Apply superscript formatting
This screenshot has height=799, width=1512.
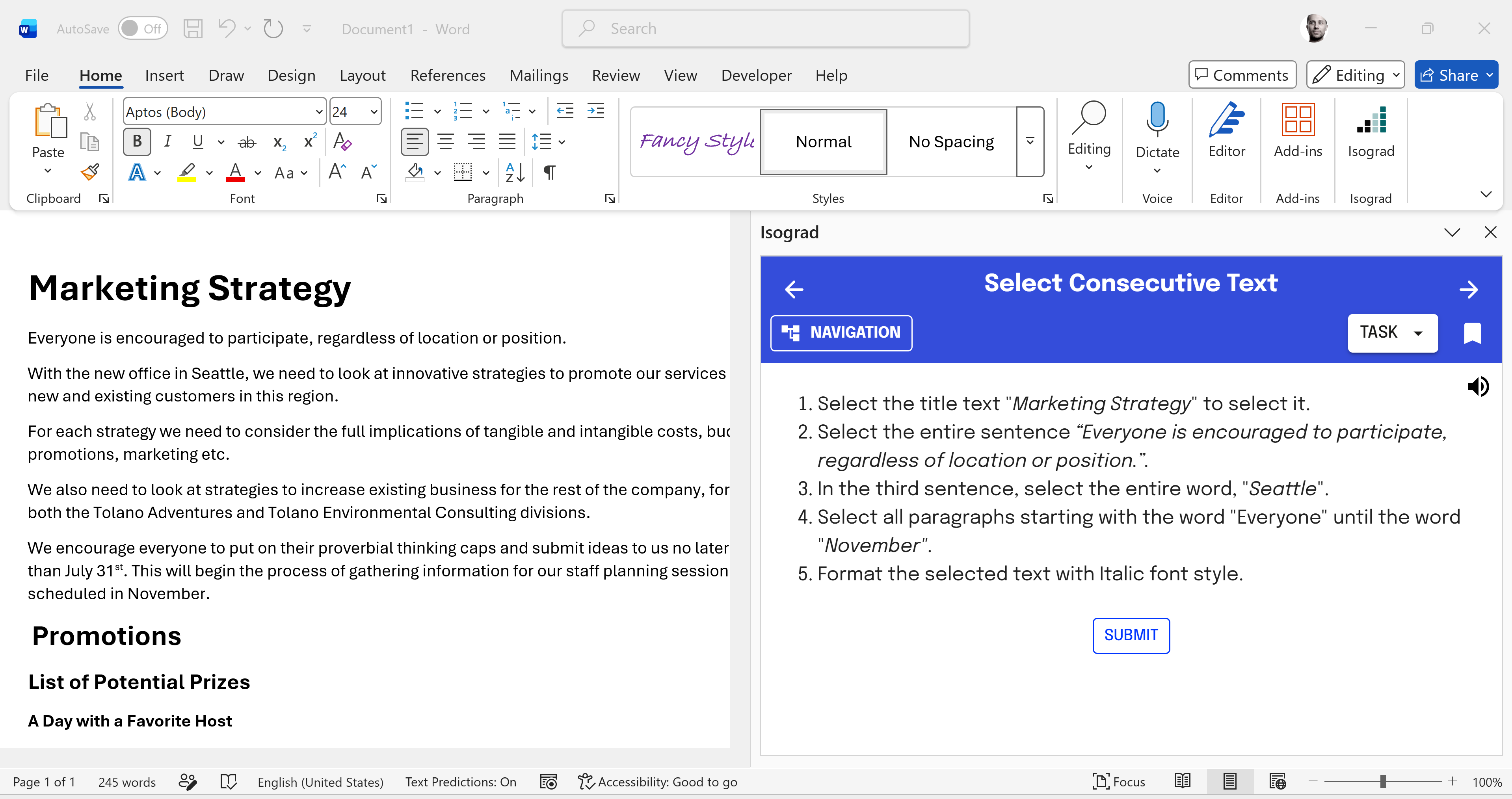(311, 141)
